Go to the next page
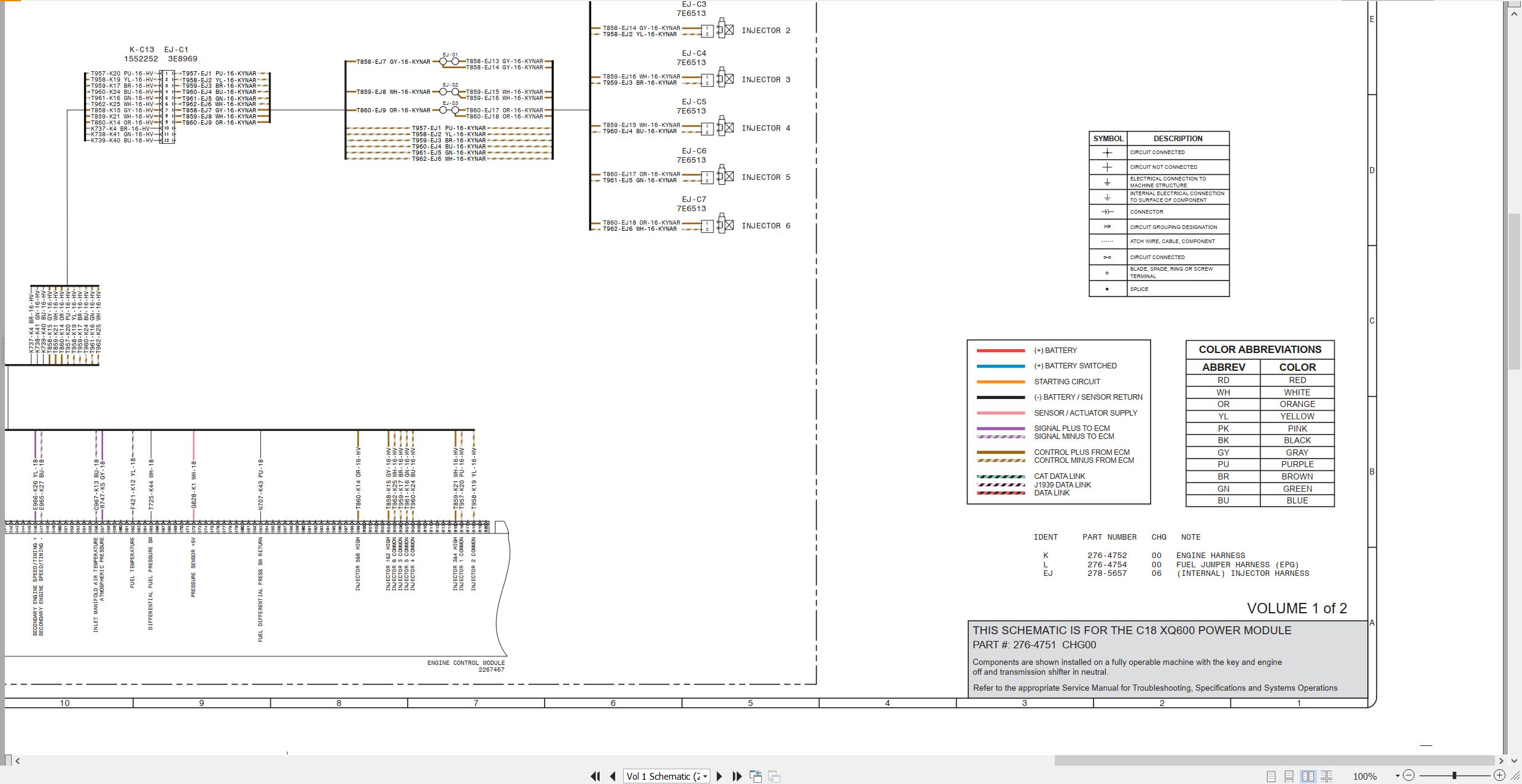The height and width of the screenshot is (784, 1522). coord(720,777)
